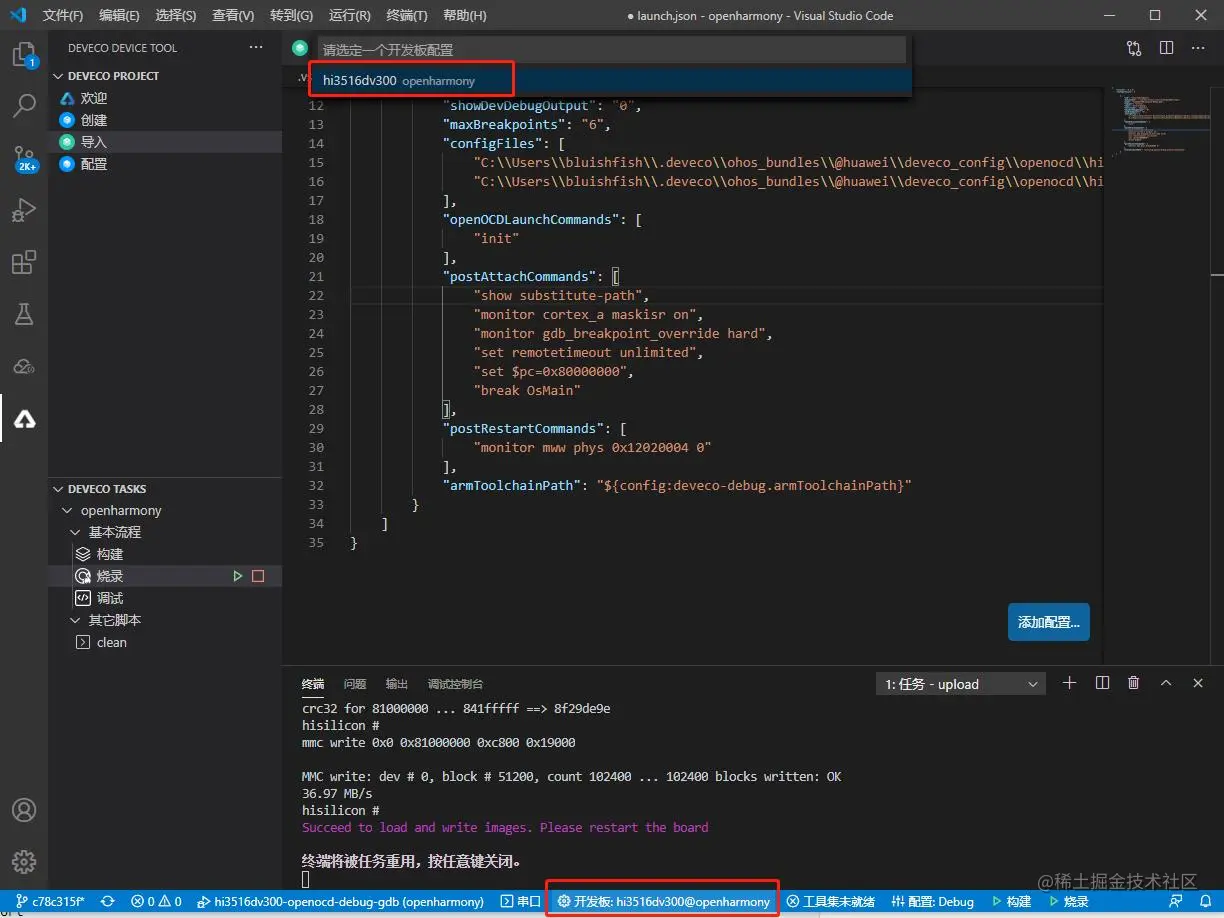1224x918 pixels.
Task: Switch to 调试控制台 panel tab
Action: (x=456, y=684)
